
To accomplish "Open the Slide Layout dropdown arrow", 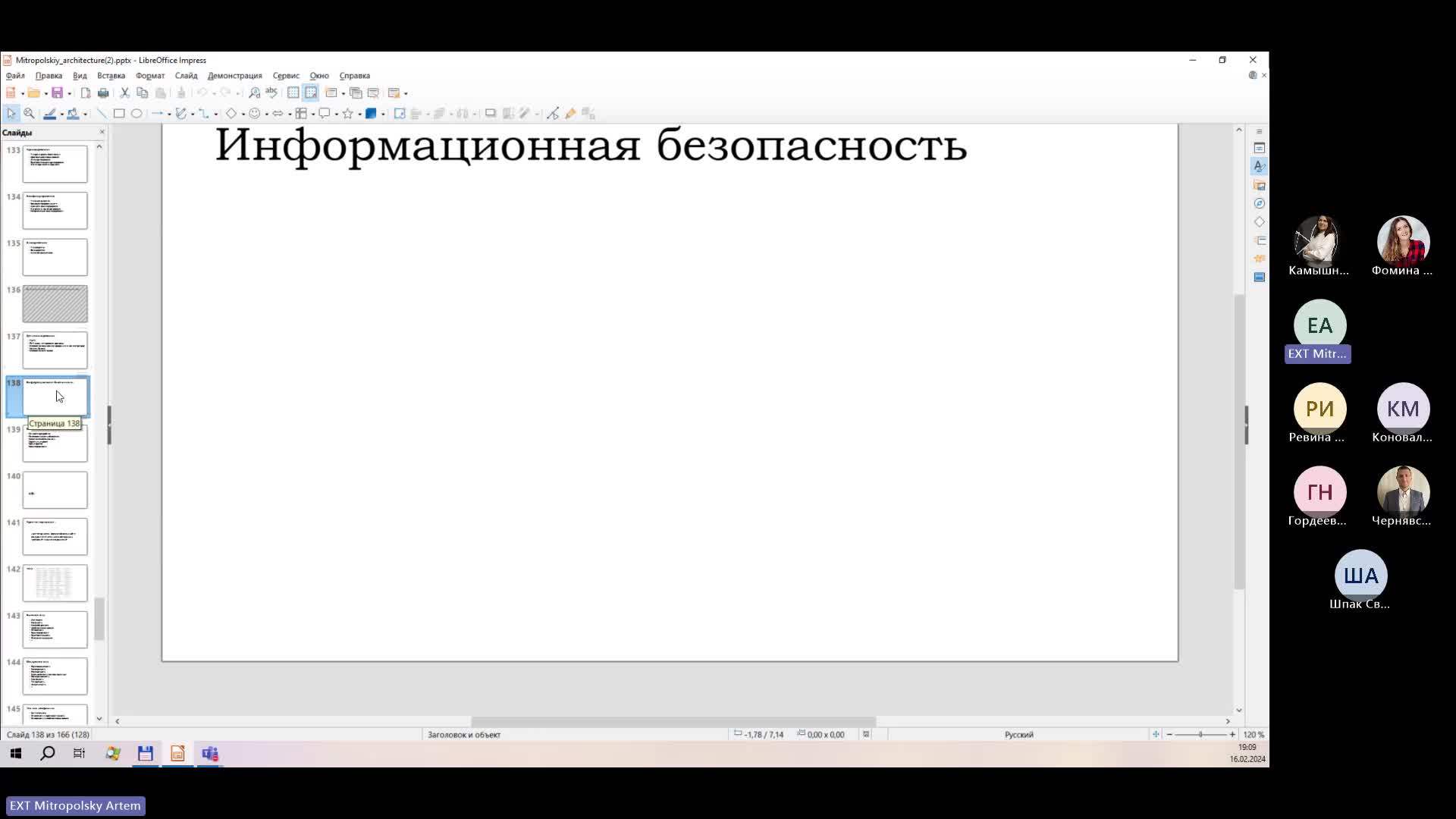I will tap(406, 94).
